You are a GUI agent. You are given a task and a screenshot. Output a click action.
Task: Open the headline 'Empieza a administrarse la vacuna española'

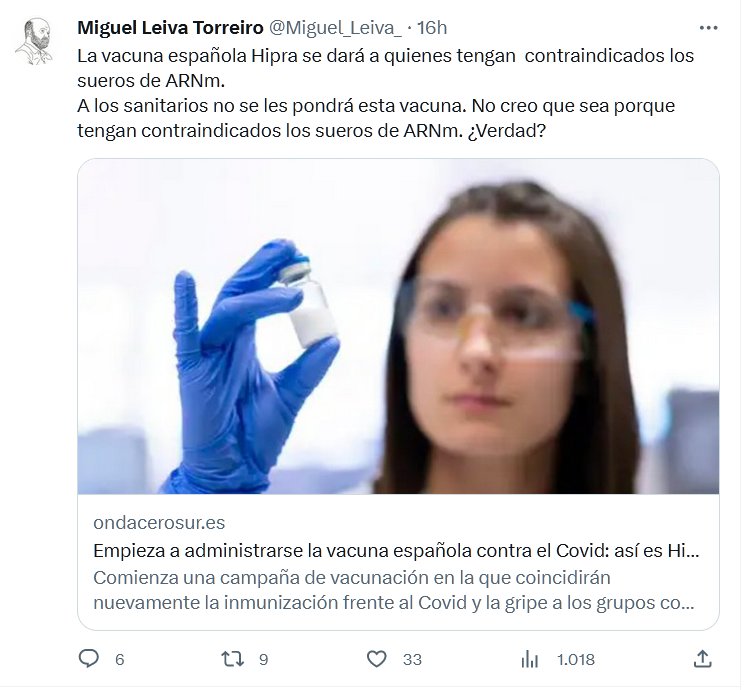coord(396,550)
